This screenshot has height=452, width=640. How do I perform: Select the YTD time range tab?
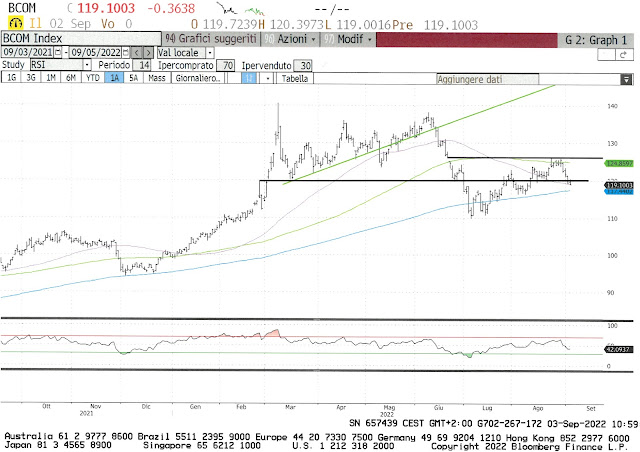(93, 78)
